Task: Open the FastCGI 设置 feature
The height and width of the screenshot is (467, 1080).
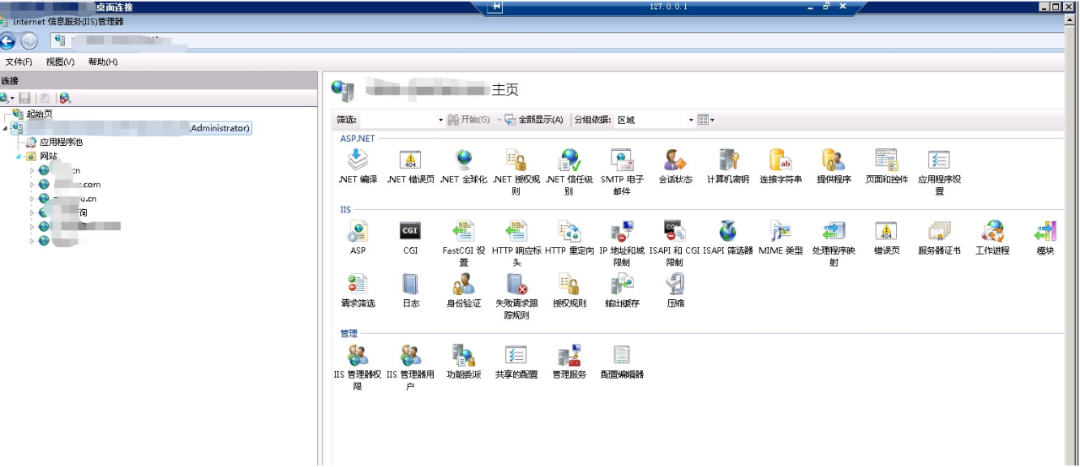Action: [464, 244]
